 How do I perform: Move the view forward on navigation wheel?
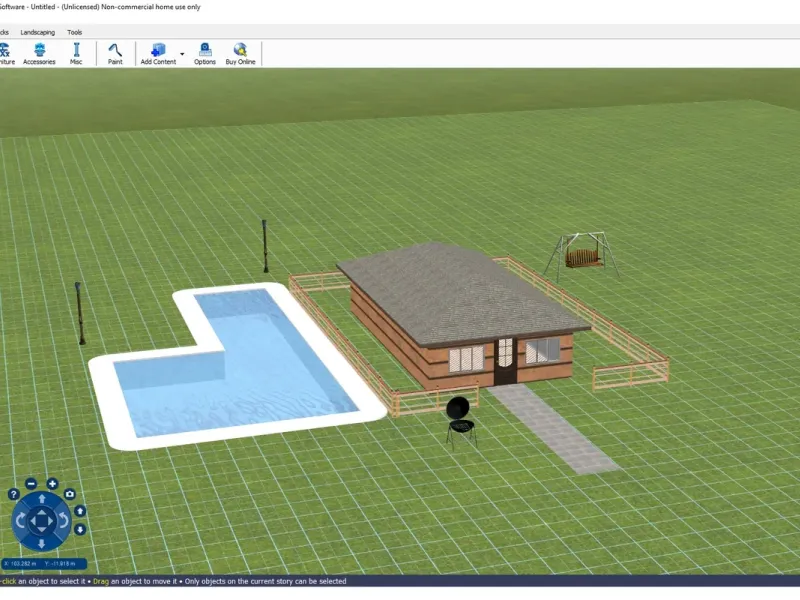point(42,498)
